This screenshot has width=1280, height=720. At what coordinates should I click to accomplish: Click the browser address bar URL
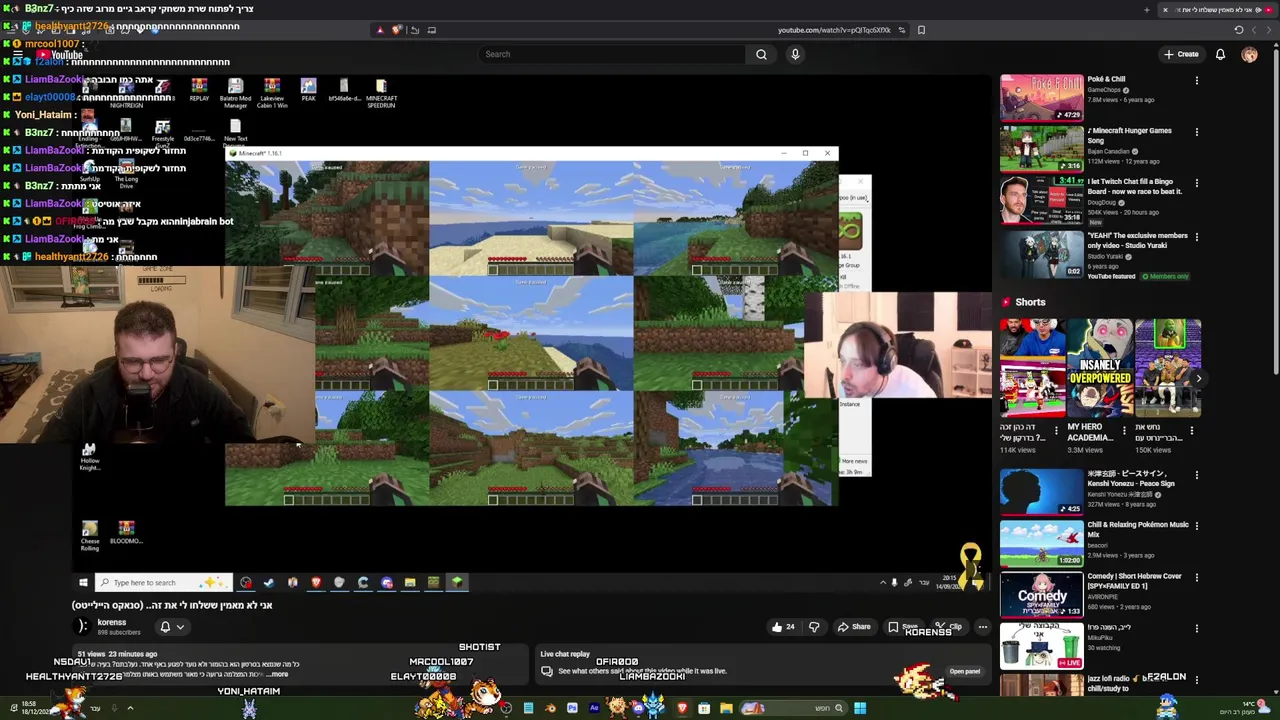coord(834,30)
